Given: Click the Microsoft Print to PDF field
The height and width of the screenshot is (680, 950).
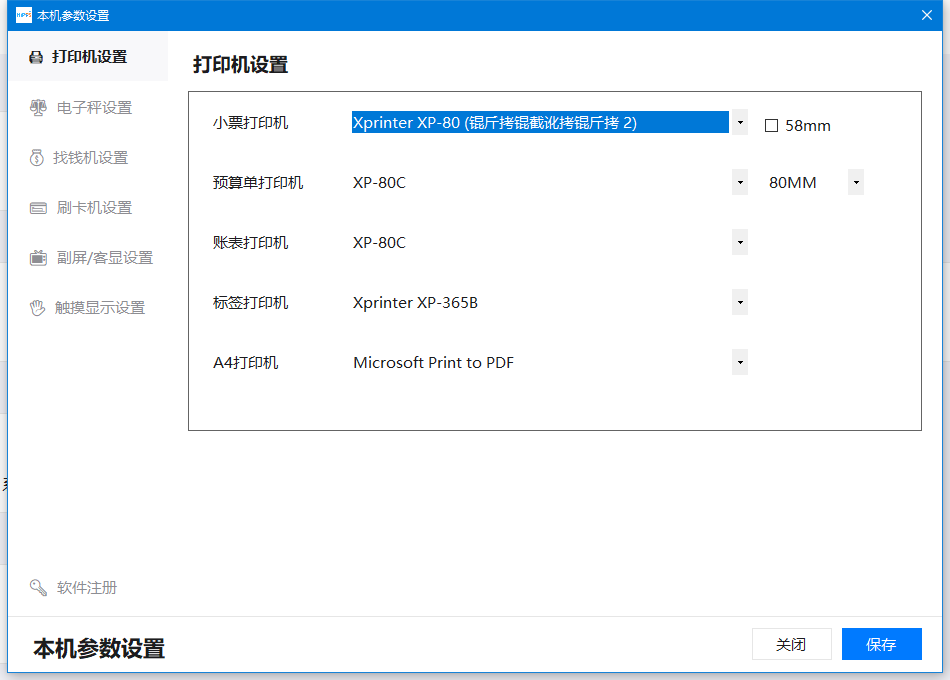Looking at the screenshot, I should [x=540, y=362].
